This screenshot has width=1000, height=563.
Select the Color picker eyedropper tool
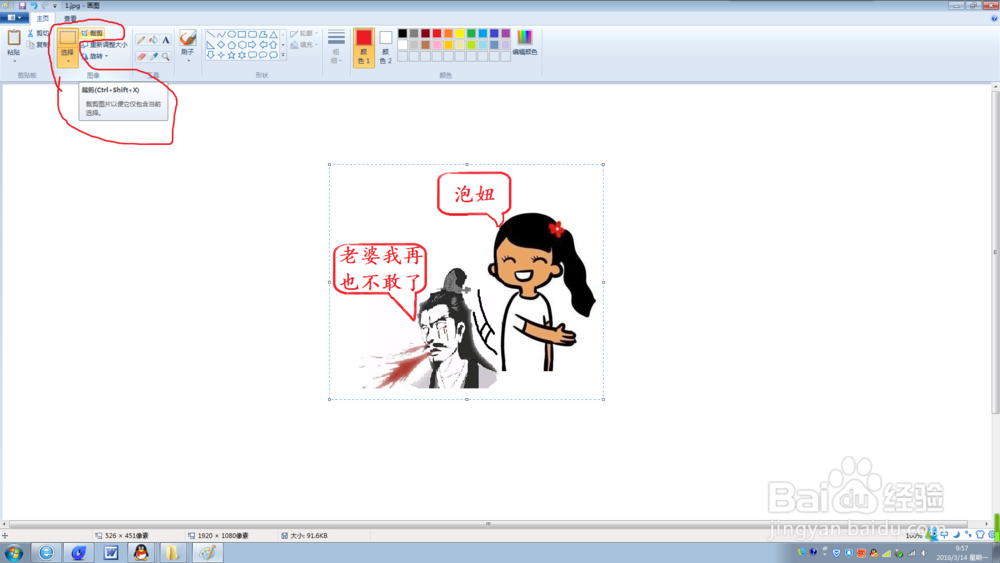pos(153,56)
